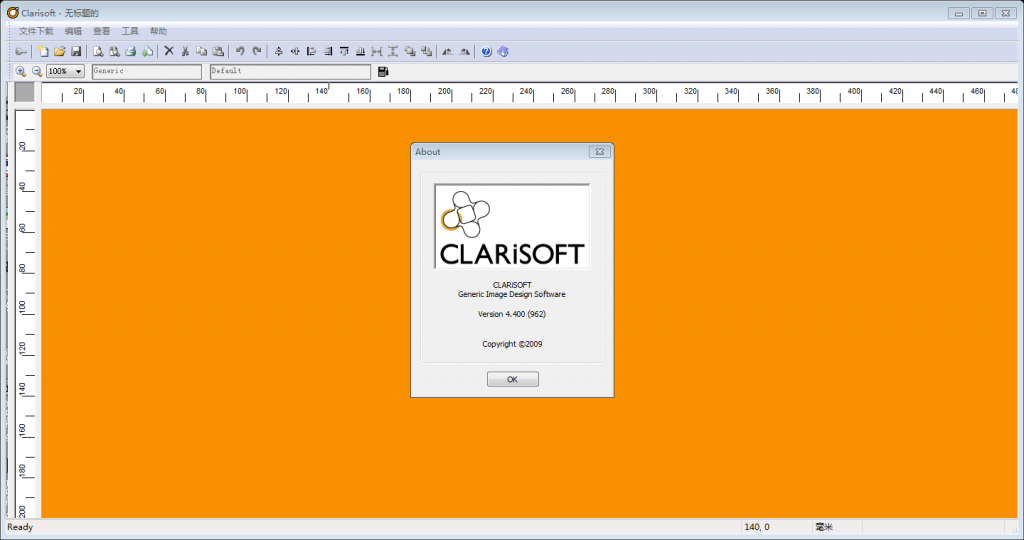Click the printer icon to print

tap(131, 52)
